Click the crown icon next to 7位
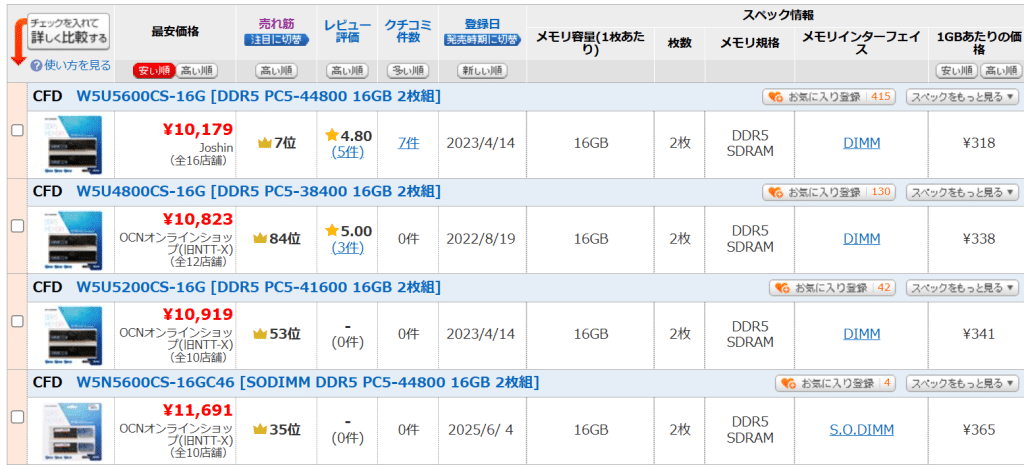1024x465 pixels. [x=264, y=143]
